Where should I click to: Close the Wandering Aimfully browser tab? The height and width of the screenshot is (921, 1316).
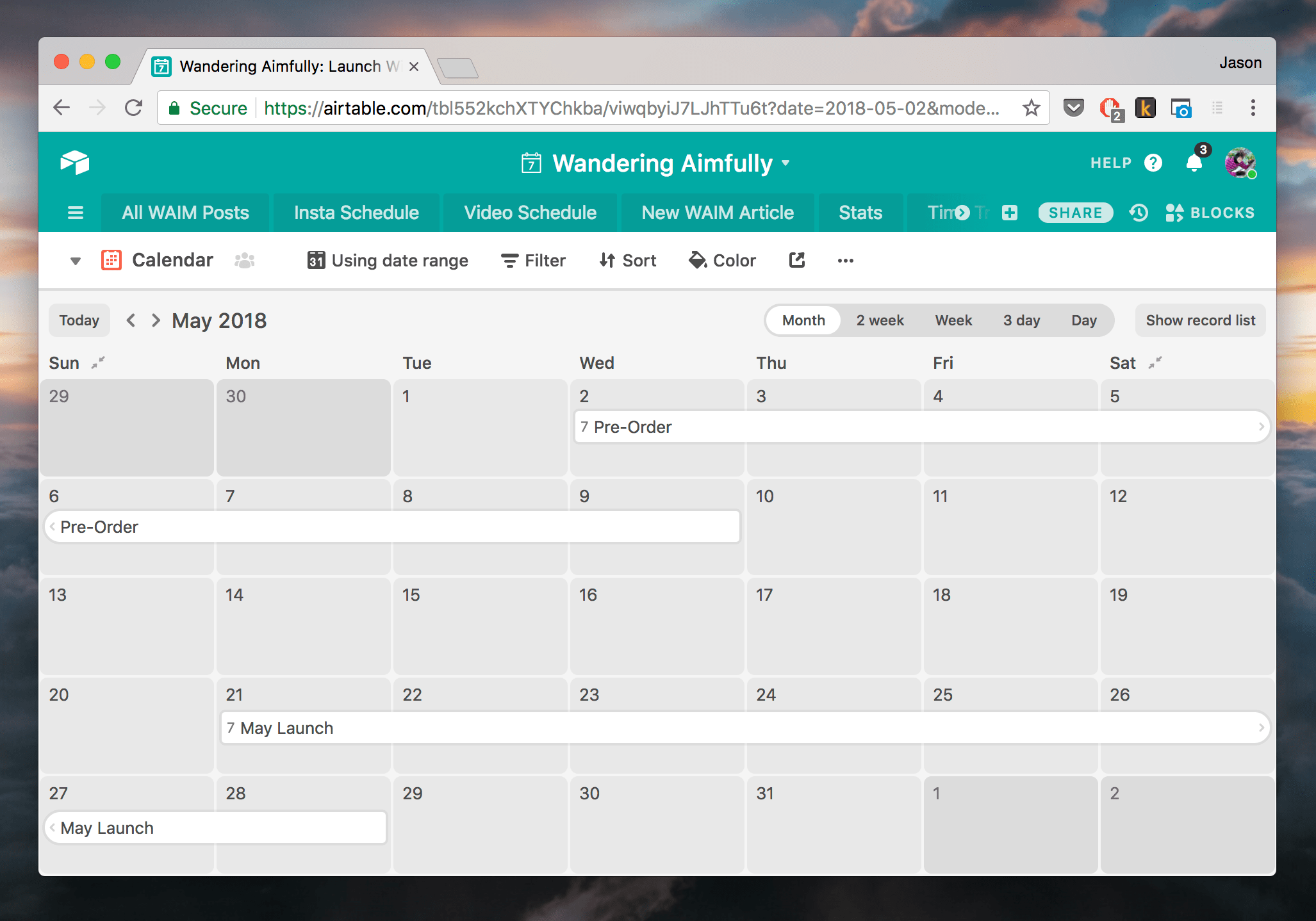point(414,67)
